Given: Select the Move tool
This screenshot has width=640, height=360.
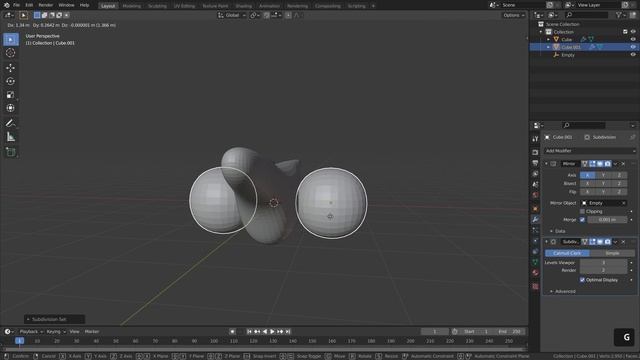Looking at the screenshot, I should (11, 68).
